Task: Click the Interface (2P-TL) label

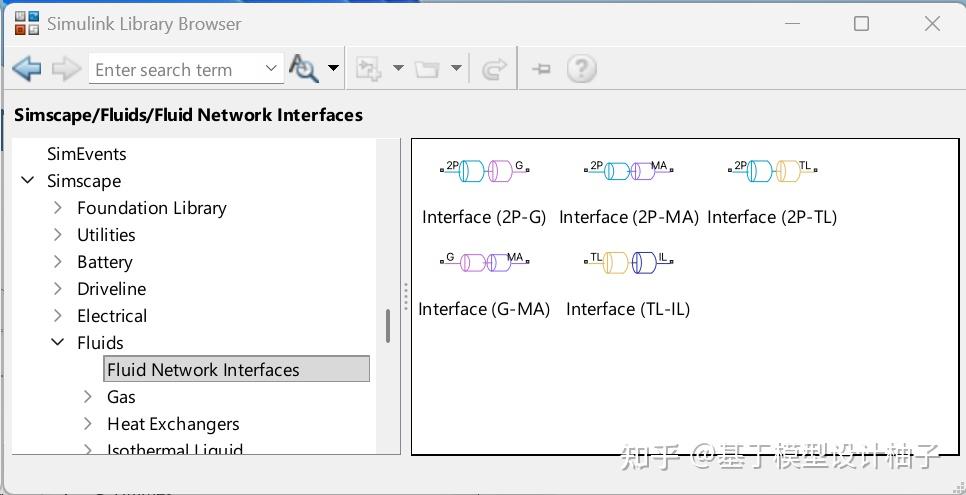Action: click(772, 217)
